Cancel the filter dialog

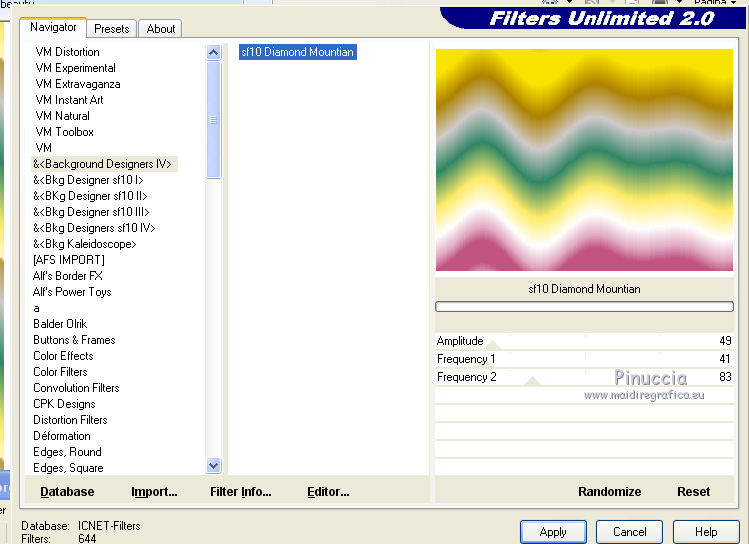(629, 532)
